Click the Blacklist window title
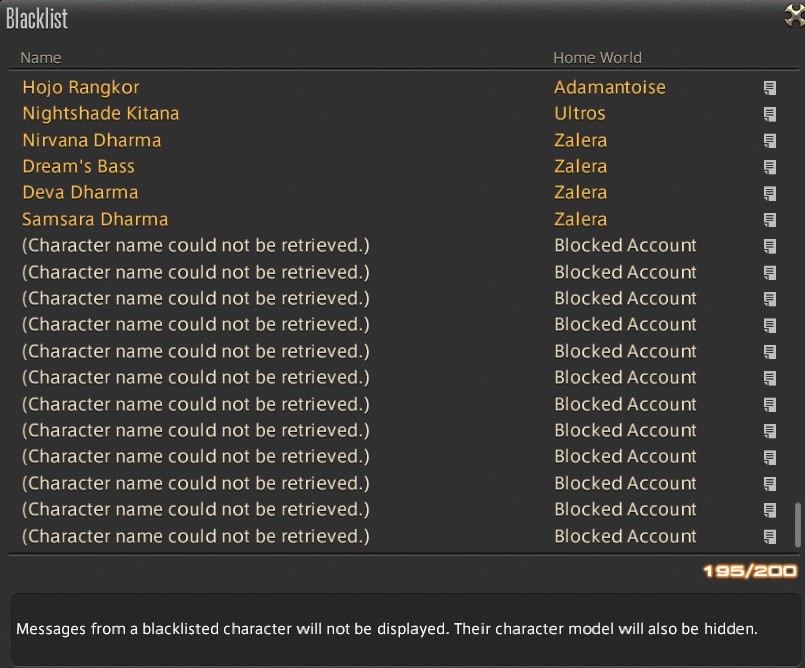805x668 pixels. click(36, 18)
